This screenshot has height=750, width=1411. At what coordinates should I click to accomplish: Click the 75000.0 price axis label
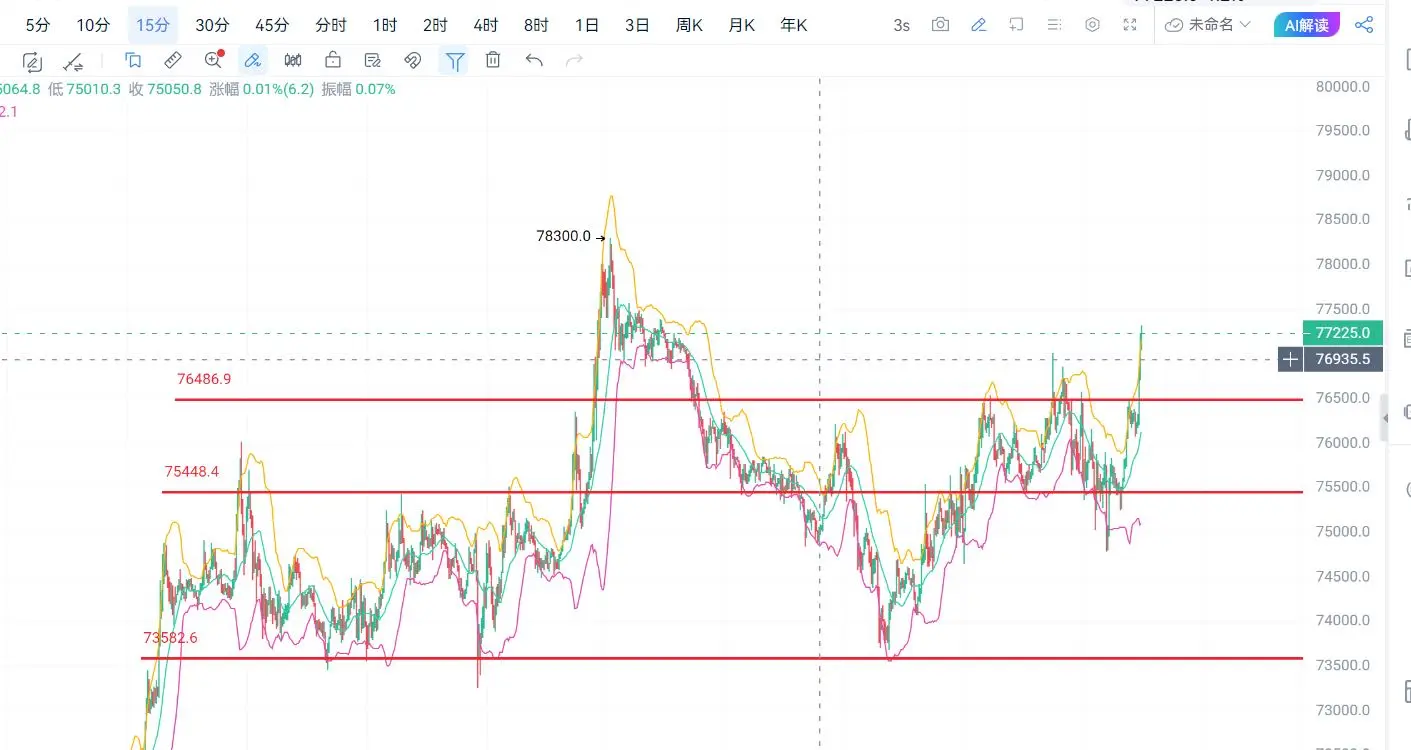[1343, 532]
